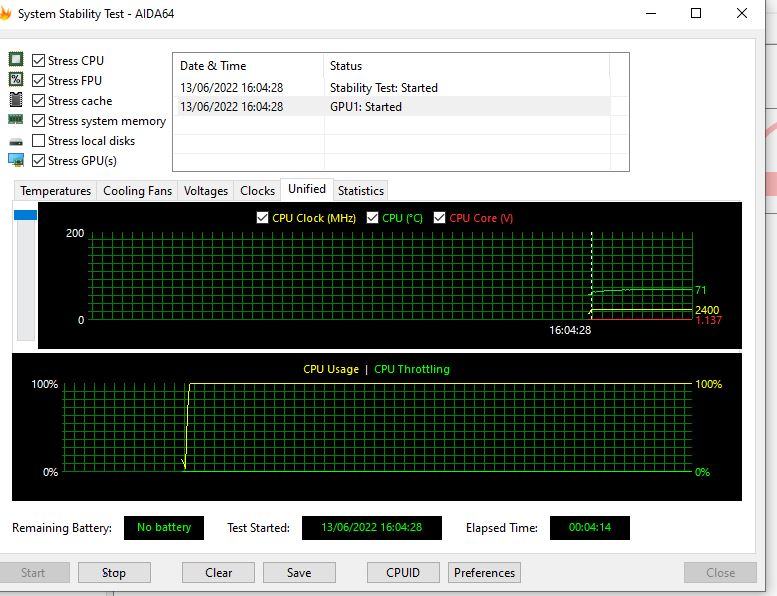This screenshot has width=777, height=596.
Task: Select the 'Stability Test: Started' log row
Action: click(391, 88)
